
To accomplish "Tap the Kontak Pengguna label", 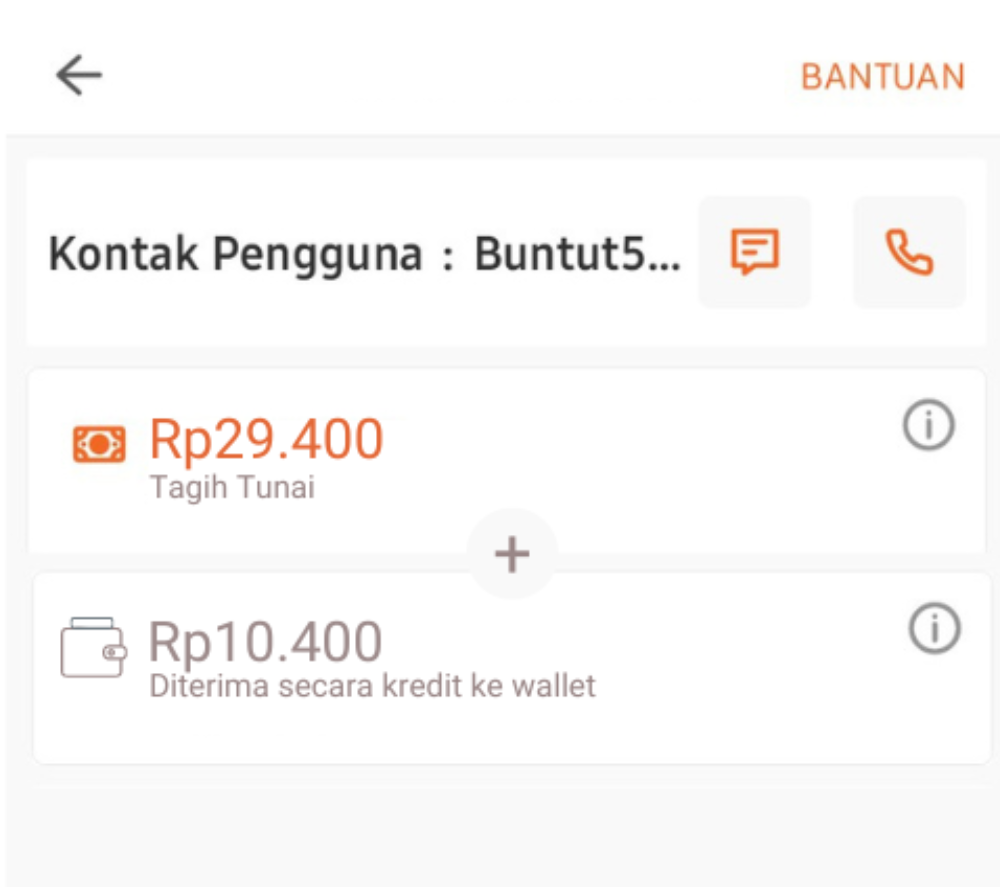I will point(235,254).
